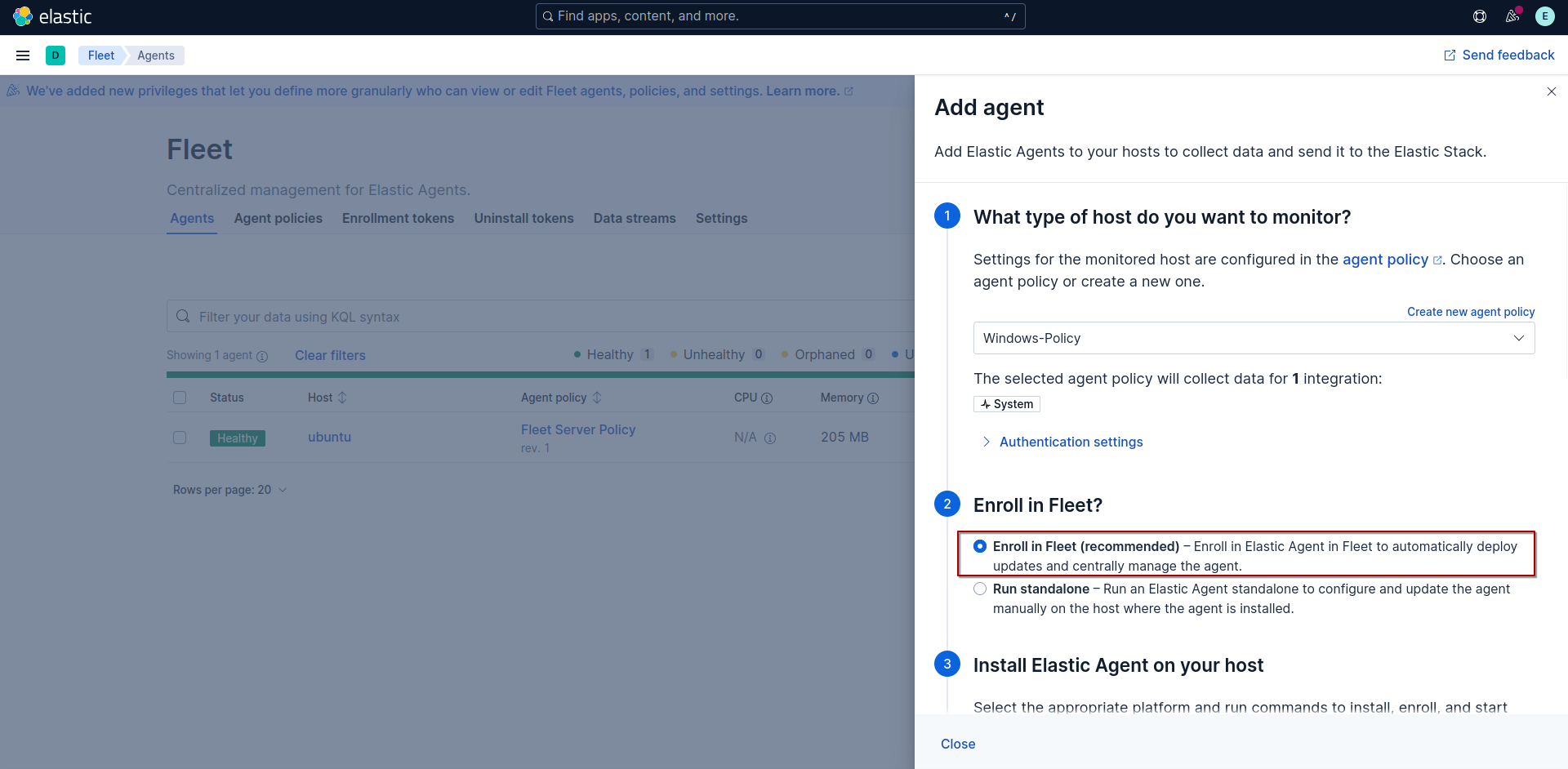Image resolution: width=1568 pixels, height=769 pixels.
Task: Click the CPU info icon in the header
Action: (767, 398)
